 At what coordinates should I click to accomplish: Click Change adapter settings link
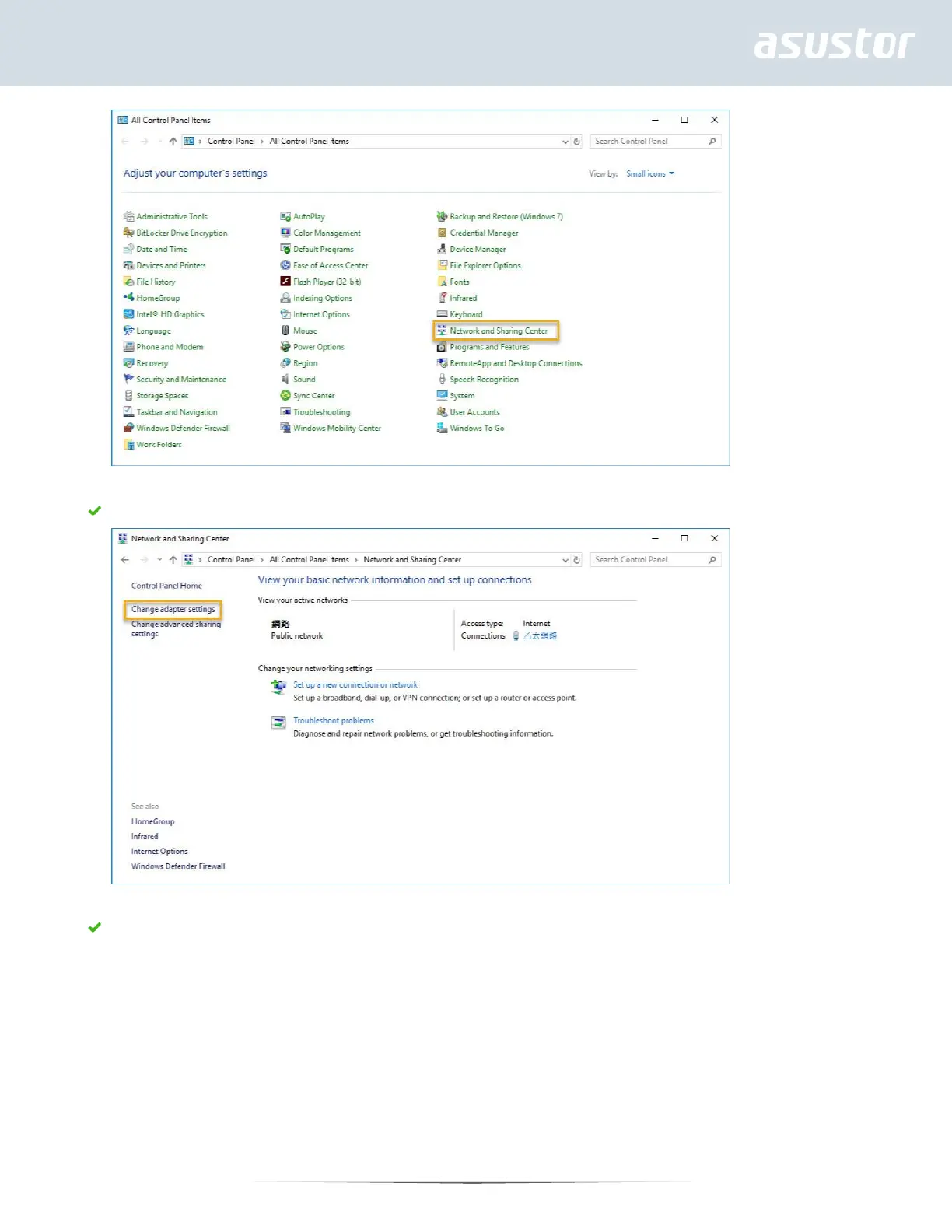(173, 609)
